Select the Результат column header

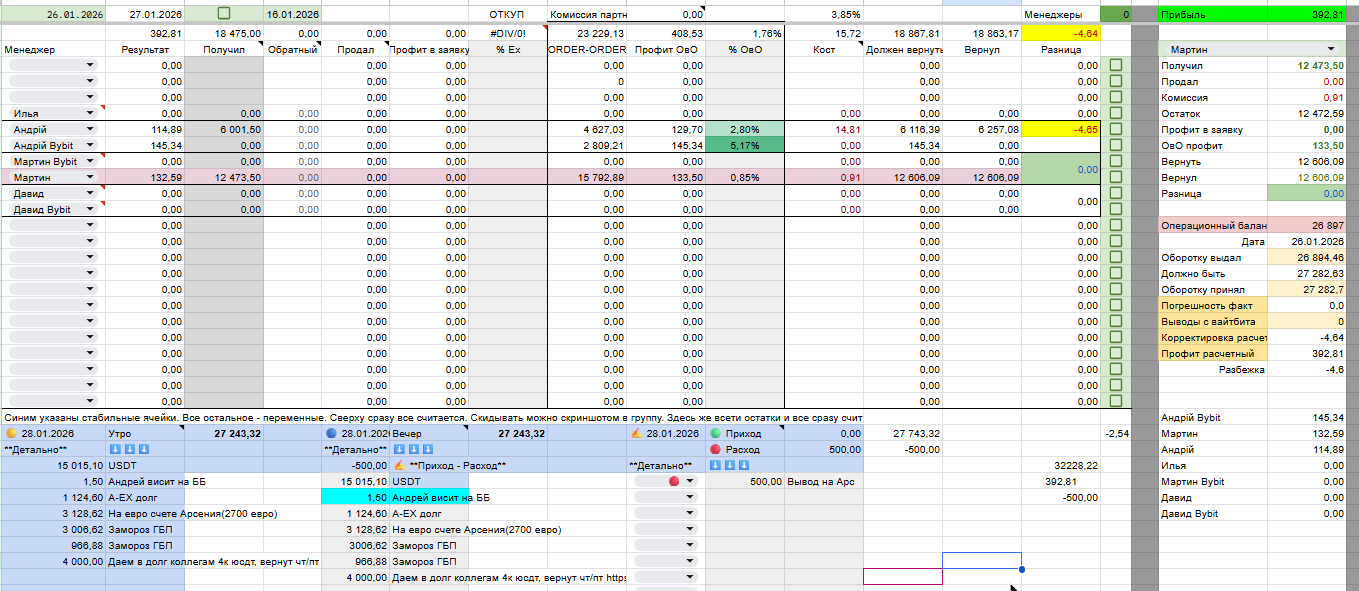(x=144, y=49)
